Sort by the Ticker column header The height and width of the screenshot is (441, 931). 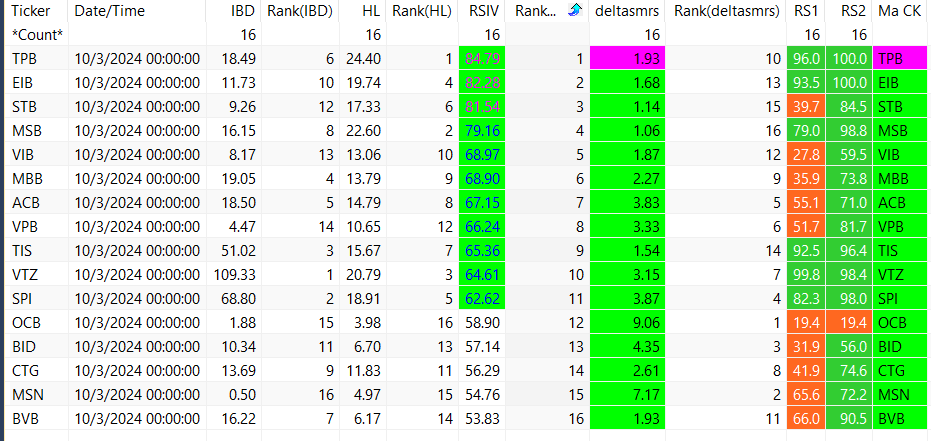34,11
